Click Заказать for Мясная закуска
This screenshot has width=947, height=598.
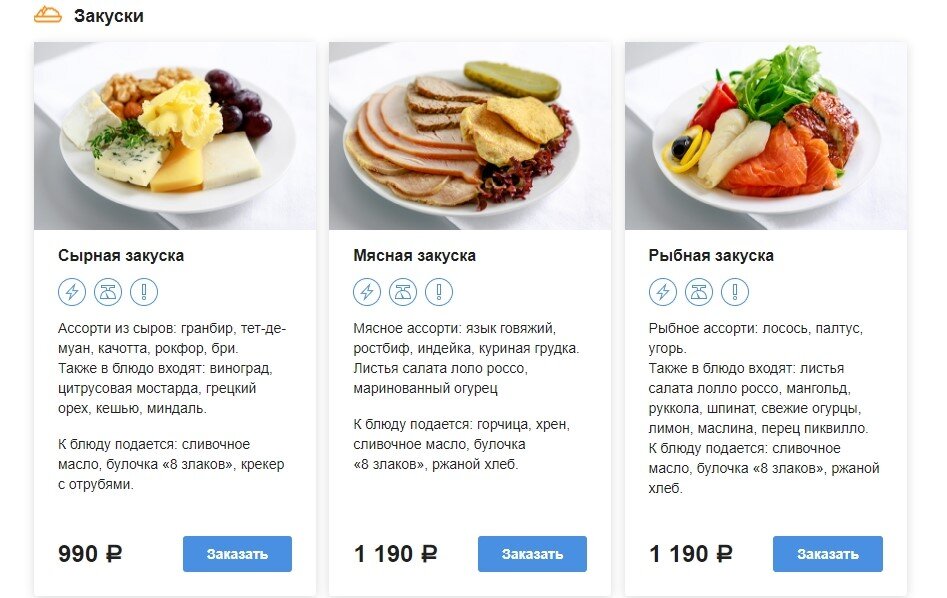pyautogui.click(x=532, y=554)
